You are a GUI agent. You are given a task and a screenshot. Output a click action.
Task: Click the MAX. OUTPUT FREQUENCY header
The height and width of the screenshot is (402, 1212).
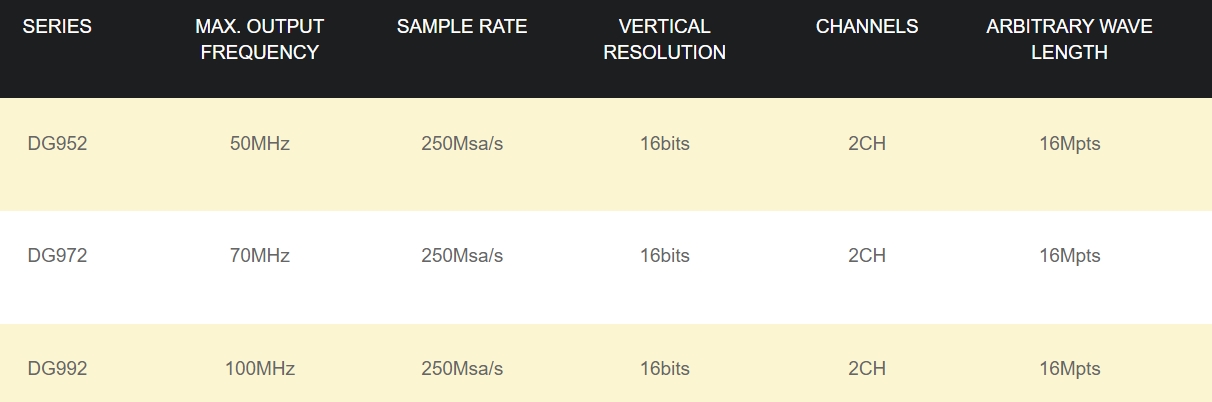(260, 40)
